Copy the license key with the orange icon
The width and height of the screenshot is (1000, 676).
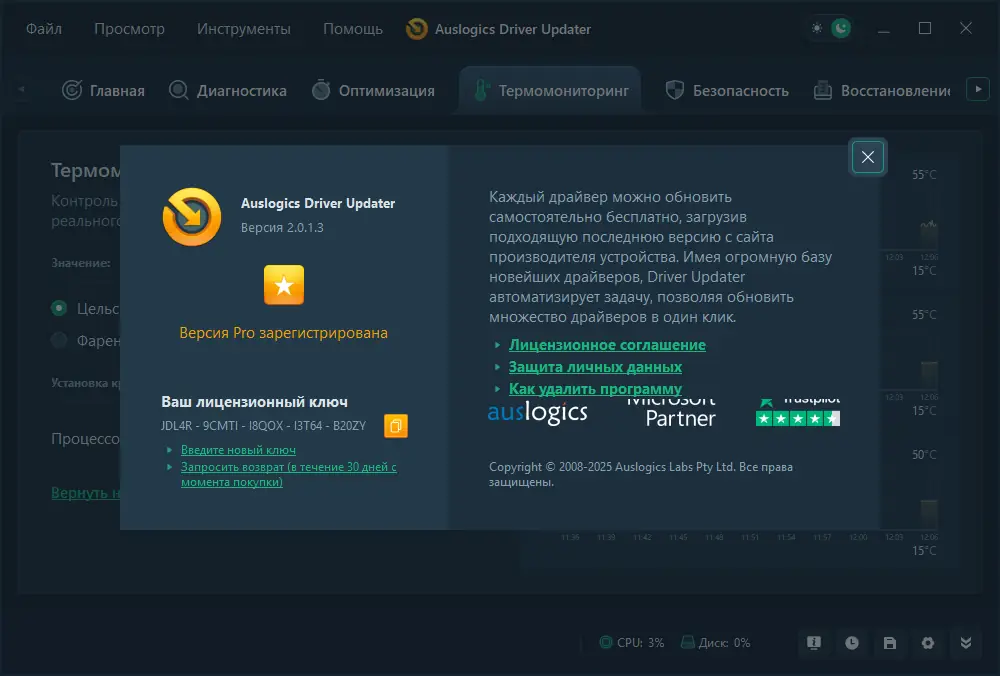pyautogui.click(x=395, y=426)
